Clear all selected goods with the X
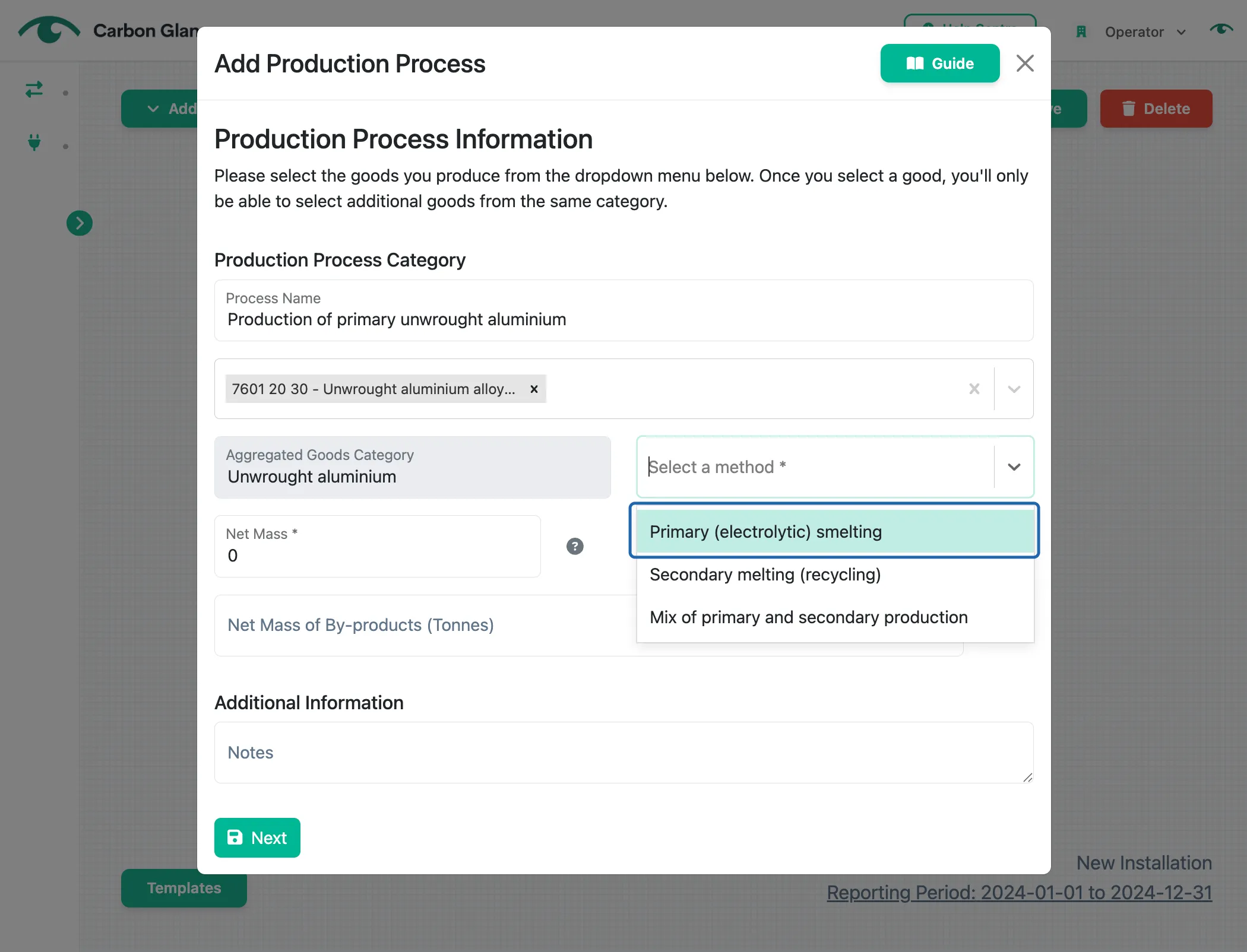1247x952 pixels. click(x=974, y=389)
